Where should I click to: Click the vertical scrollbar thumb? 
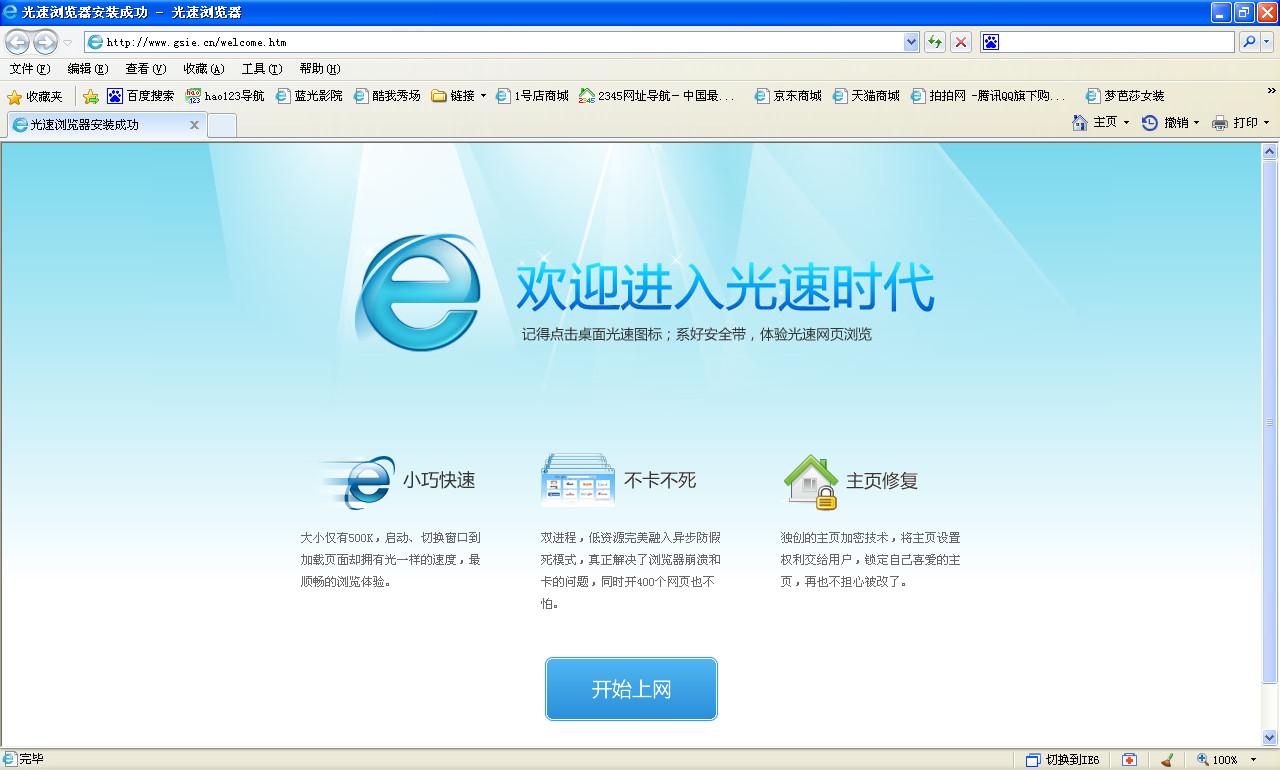(1270, 422)
